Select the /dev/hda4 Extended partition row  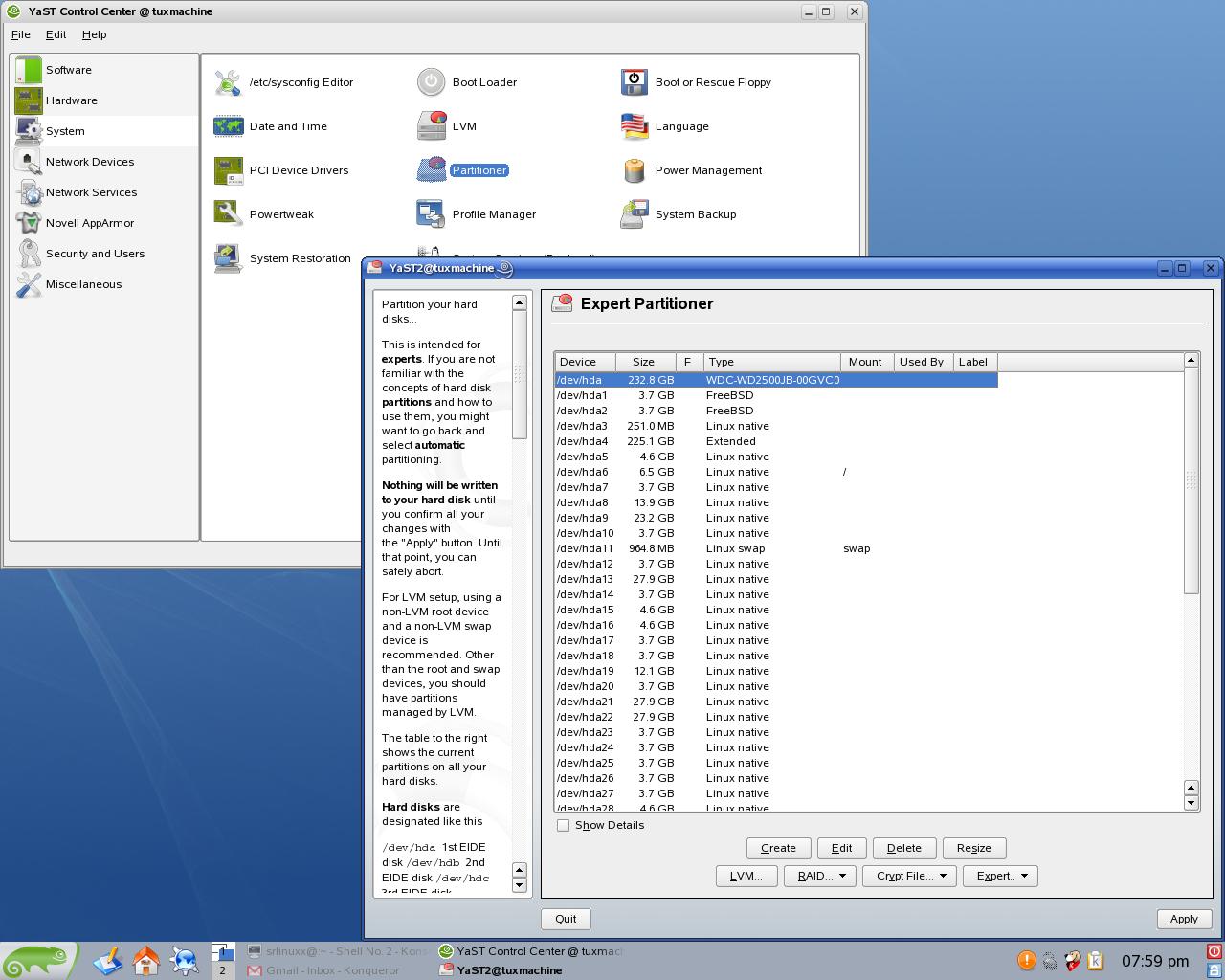point(776,441)
